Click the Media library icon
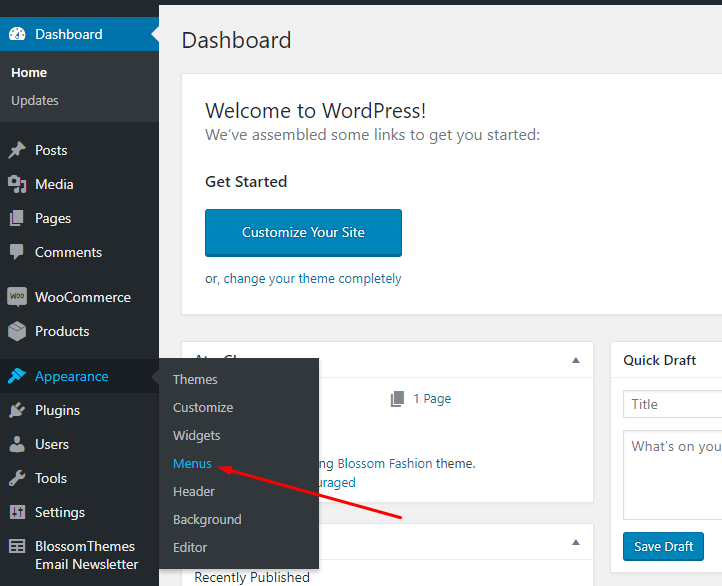The height and width of the screenshot is (586, 722). 17,184
